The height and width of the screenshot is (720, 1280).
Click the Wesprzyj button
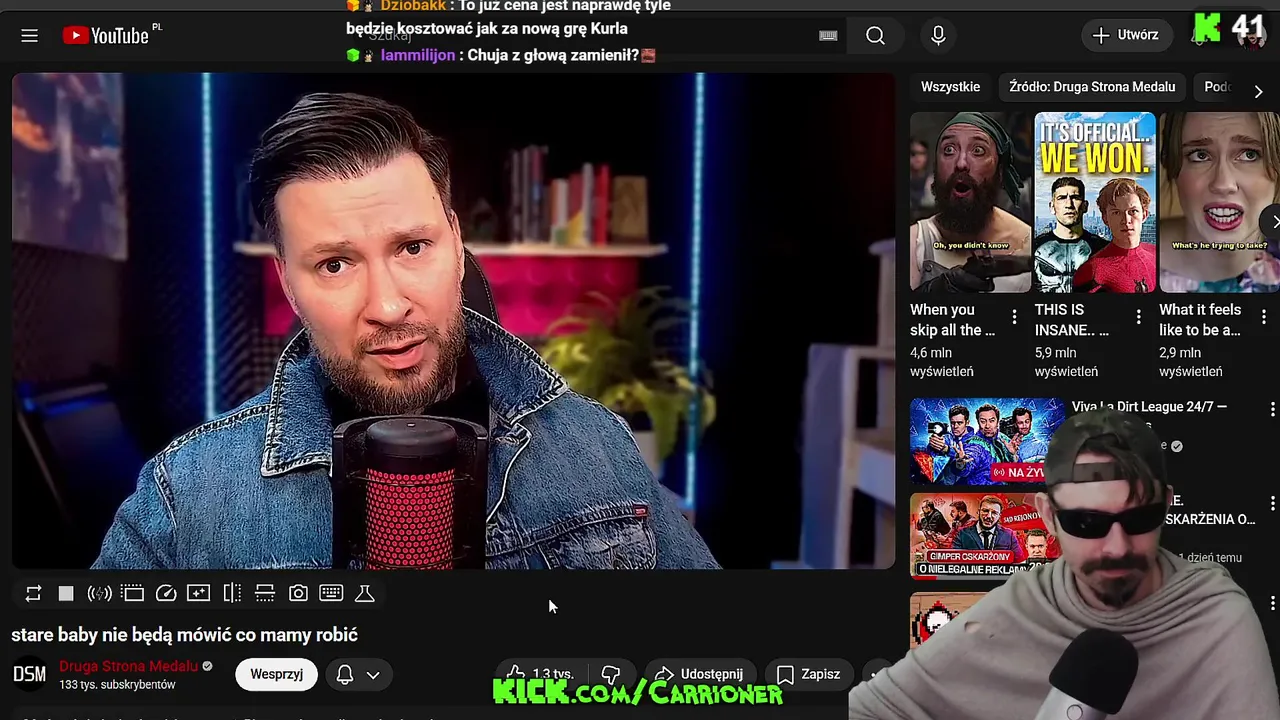click(x=276, y=674)
